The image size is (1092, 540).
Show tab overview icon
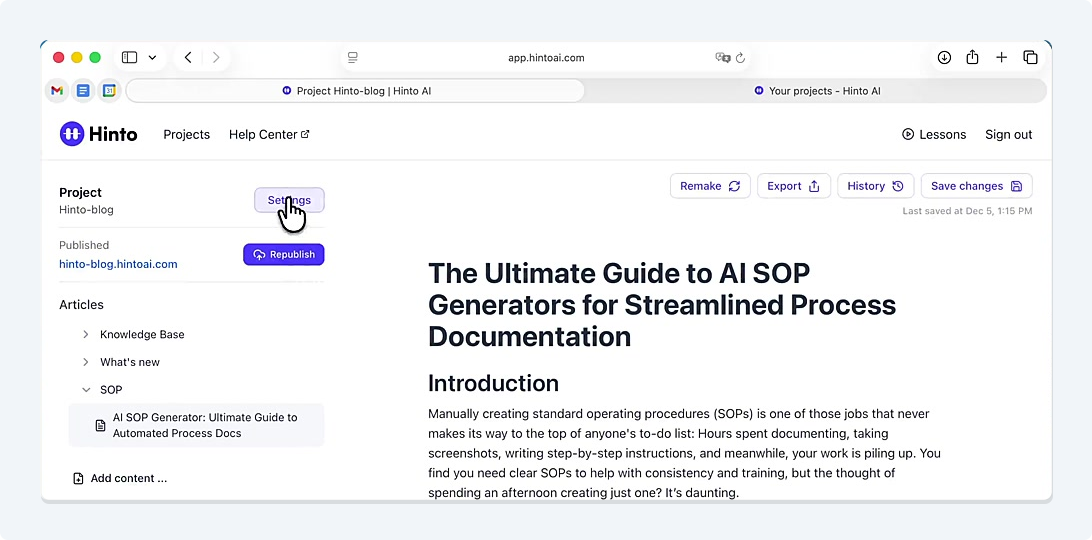1030,58
